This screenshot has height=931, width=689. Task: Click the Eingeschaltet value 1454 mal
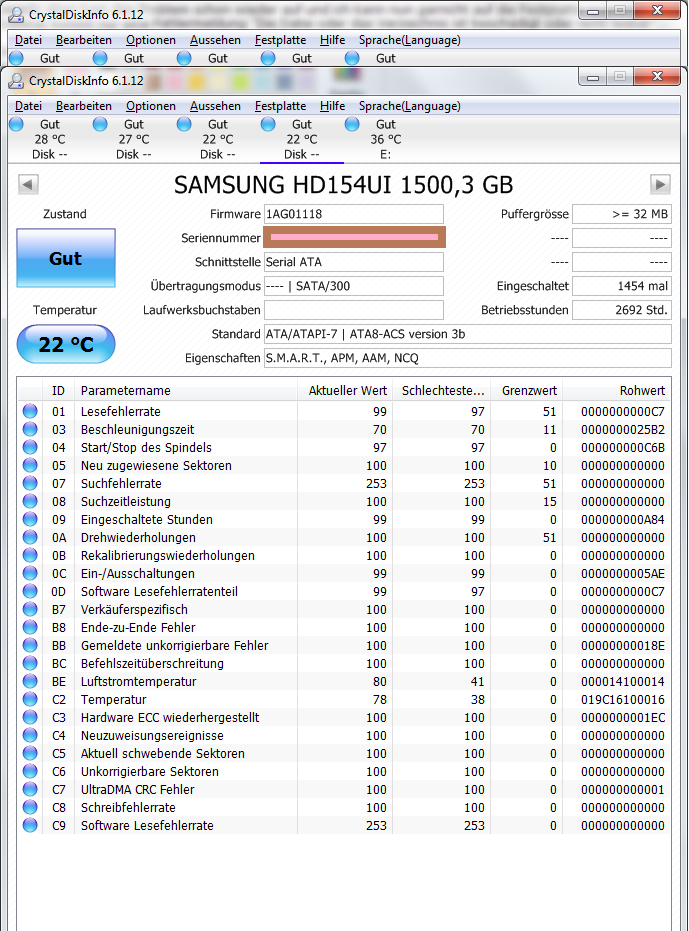click(x=622, y=286)
